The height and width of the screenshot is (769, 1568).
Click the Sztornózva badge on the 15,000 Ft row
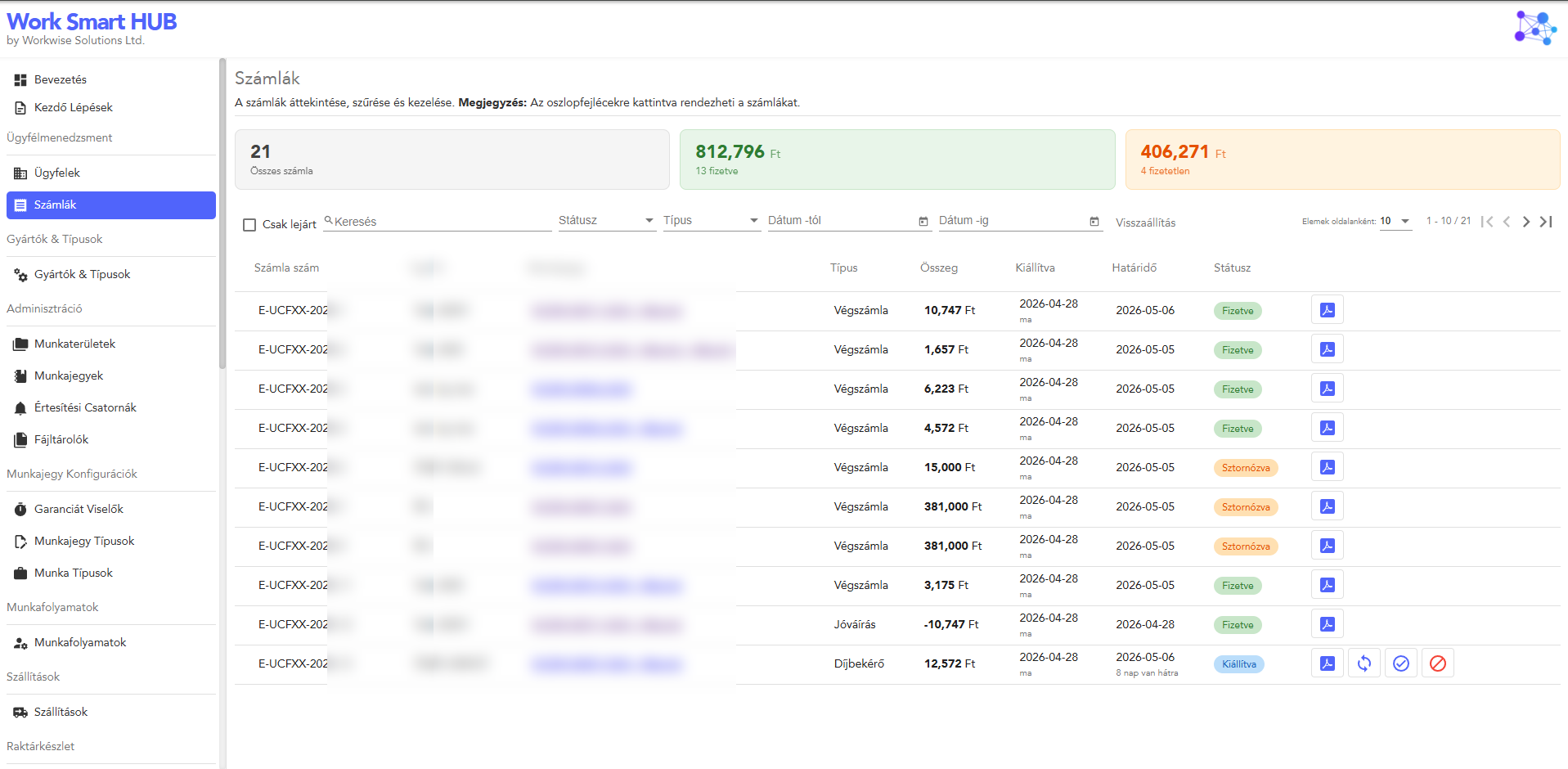coord(1246,468)
